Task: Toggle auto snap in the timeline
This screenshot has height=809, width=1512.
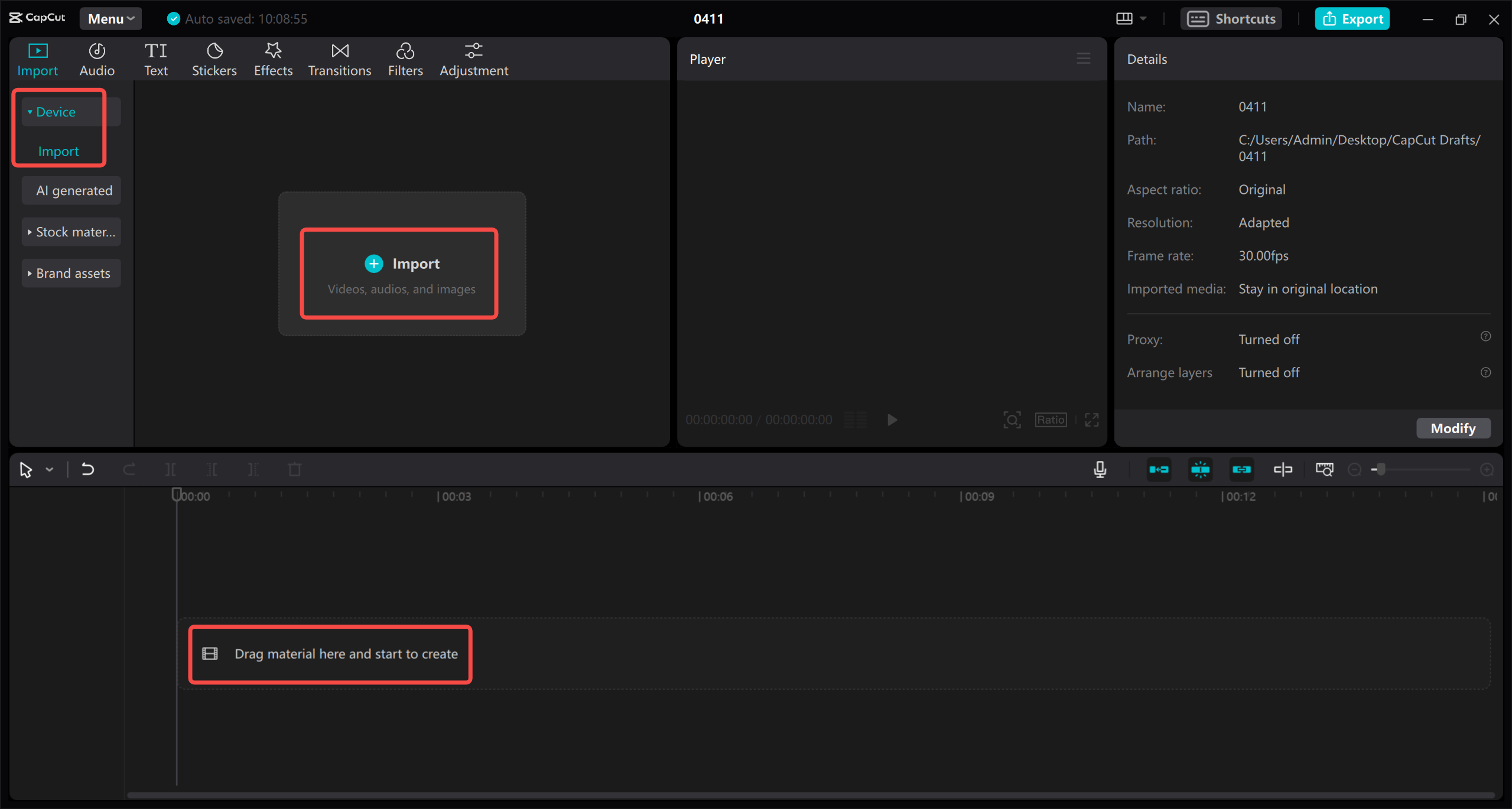Action: click(x=1201, y=469)
